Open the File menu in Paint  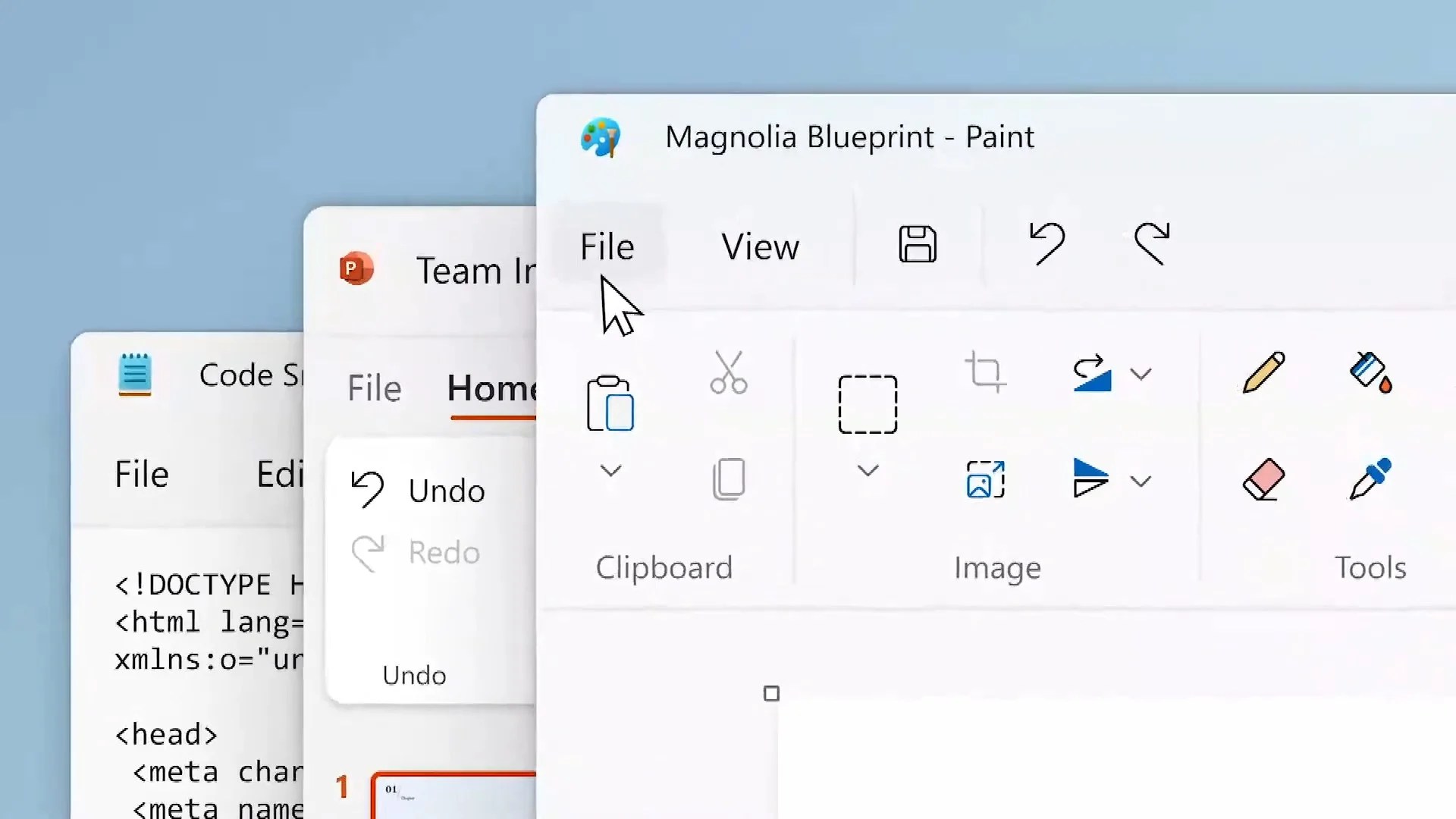point(607,246)
